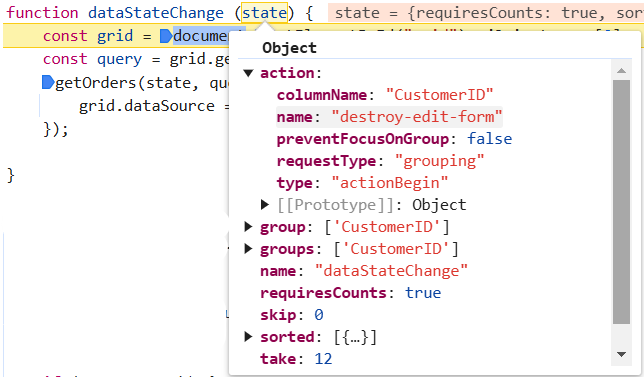644x377 pixels.
Task: Collapse the action property tree
Action: point(248,73)
